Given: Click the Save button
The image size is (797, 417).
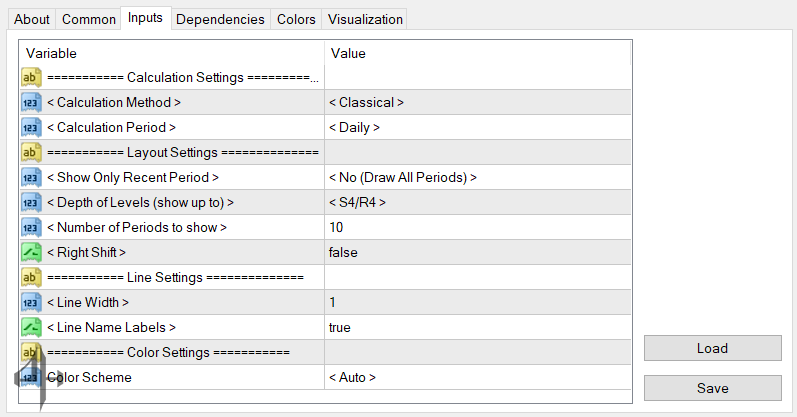Looking at the screenshot, I should [x=712, y=388].
